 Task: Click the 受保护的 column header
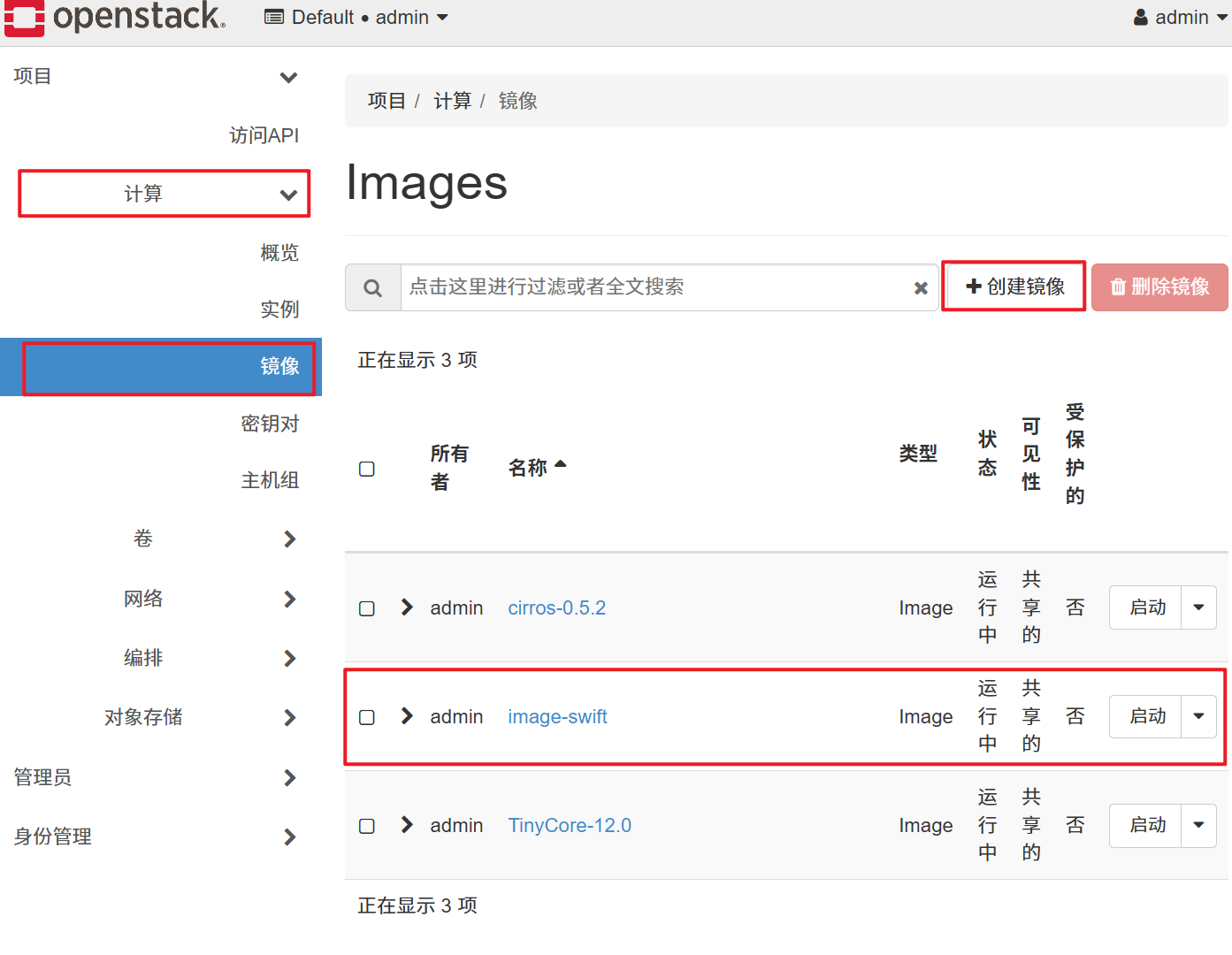click(x=1075, y=454)
